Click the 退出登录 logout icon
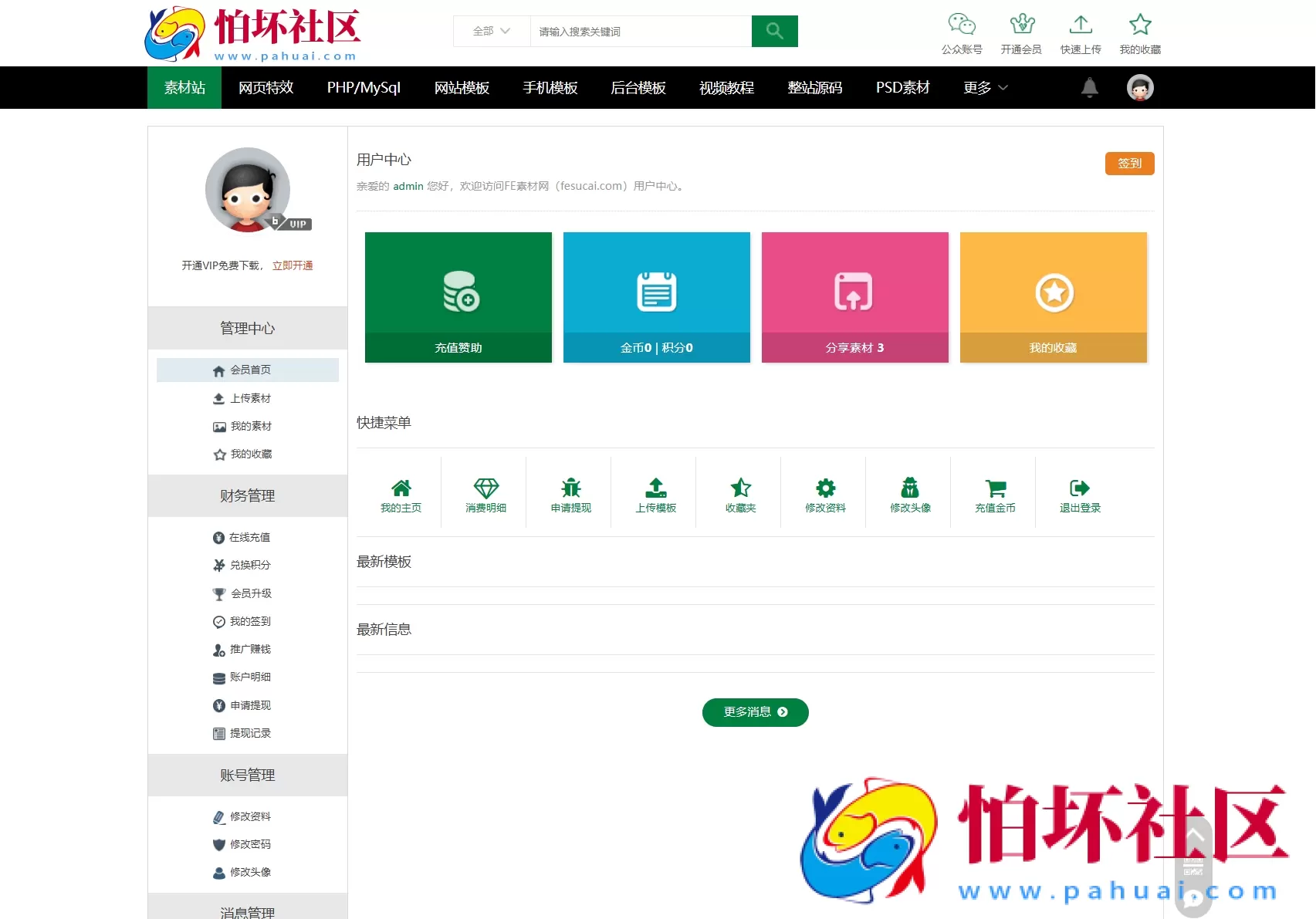Screen dimensions: 1316x919 1080,488
